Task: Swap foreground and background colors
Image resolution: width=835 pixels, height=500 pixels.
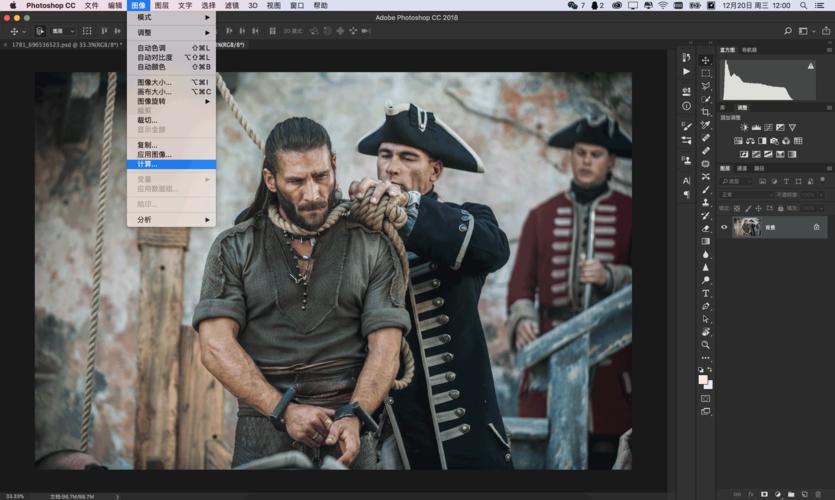Action: 710,370
